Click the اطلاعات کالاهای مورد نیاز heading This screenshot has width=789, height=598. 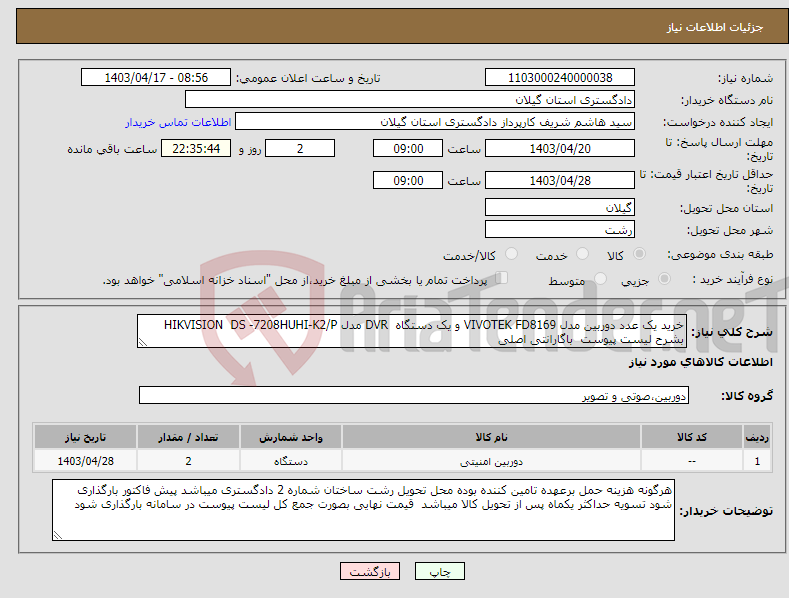coord(700,362)
